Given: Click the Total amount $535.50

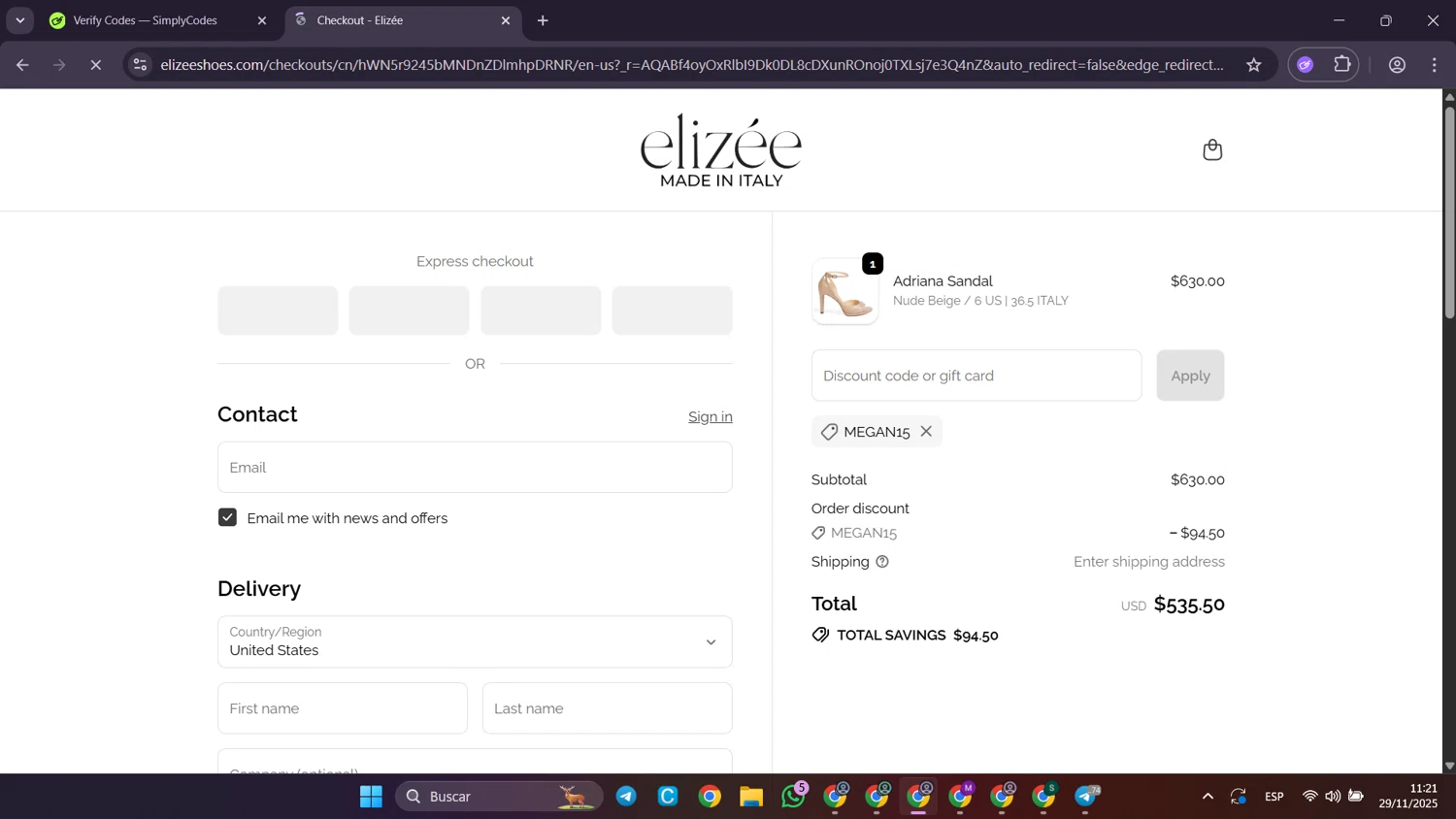Looking at the screenshot, I should click(x=1189, y=605).
